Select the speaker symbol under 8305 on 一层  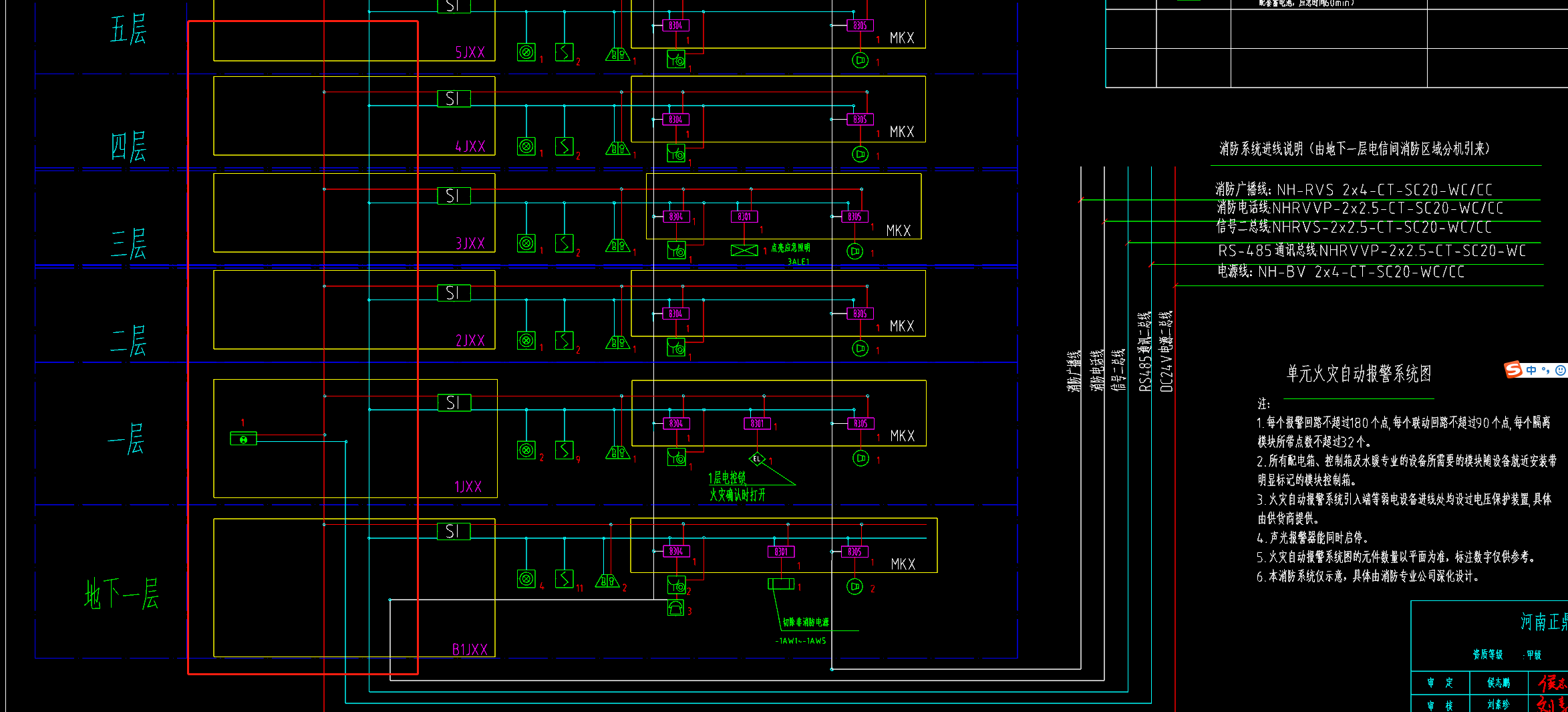click(861, 459)
